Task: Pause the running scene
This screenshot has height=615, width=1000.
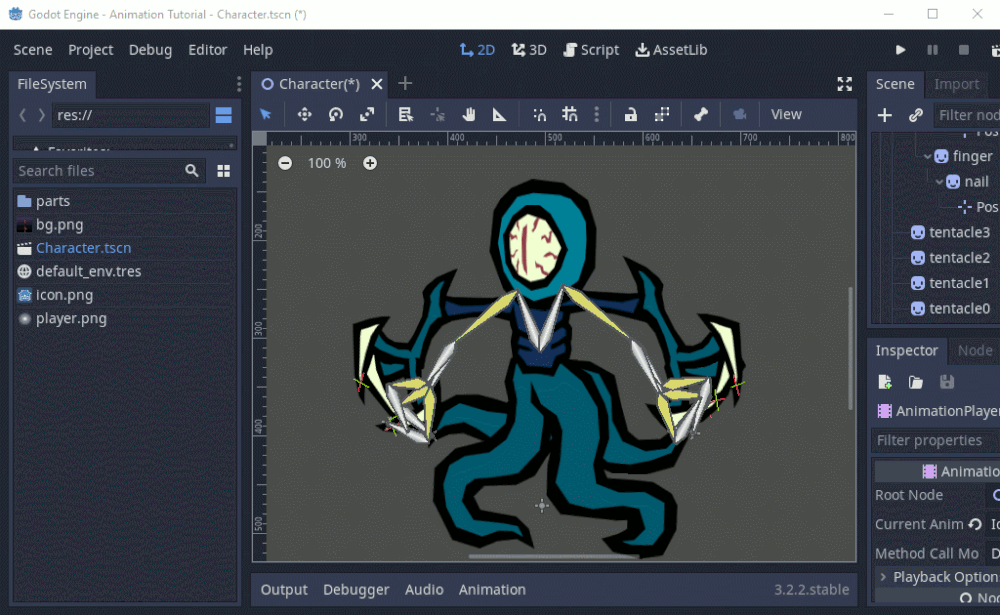Action: (x=932, y=50)
